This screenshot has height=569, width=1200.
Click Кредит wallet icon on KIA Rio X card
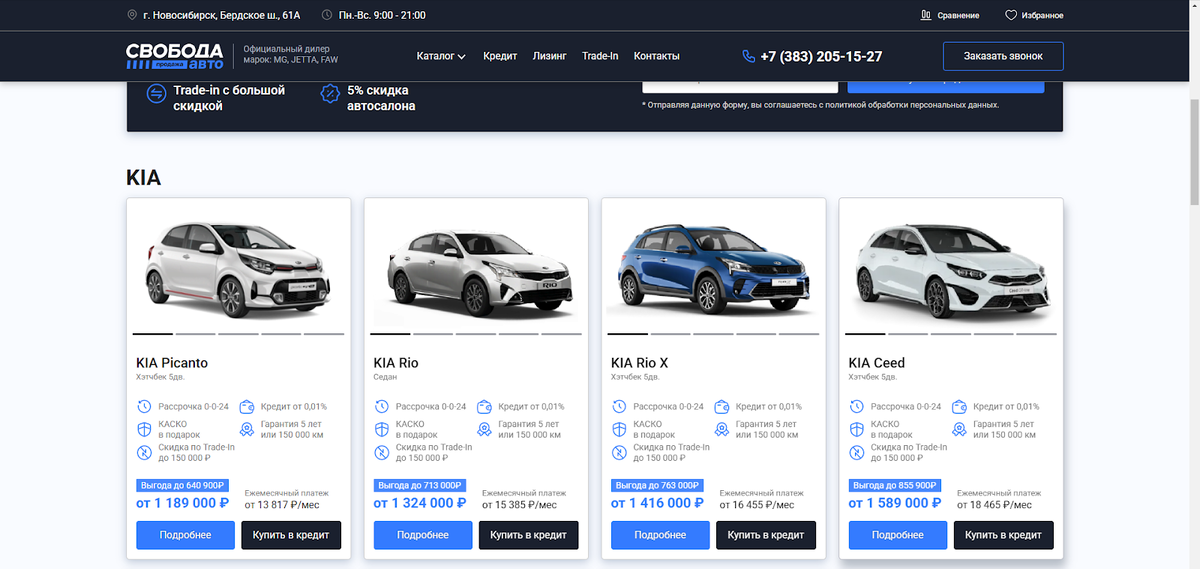tap(722, 407)
